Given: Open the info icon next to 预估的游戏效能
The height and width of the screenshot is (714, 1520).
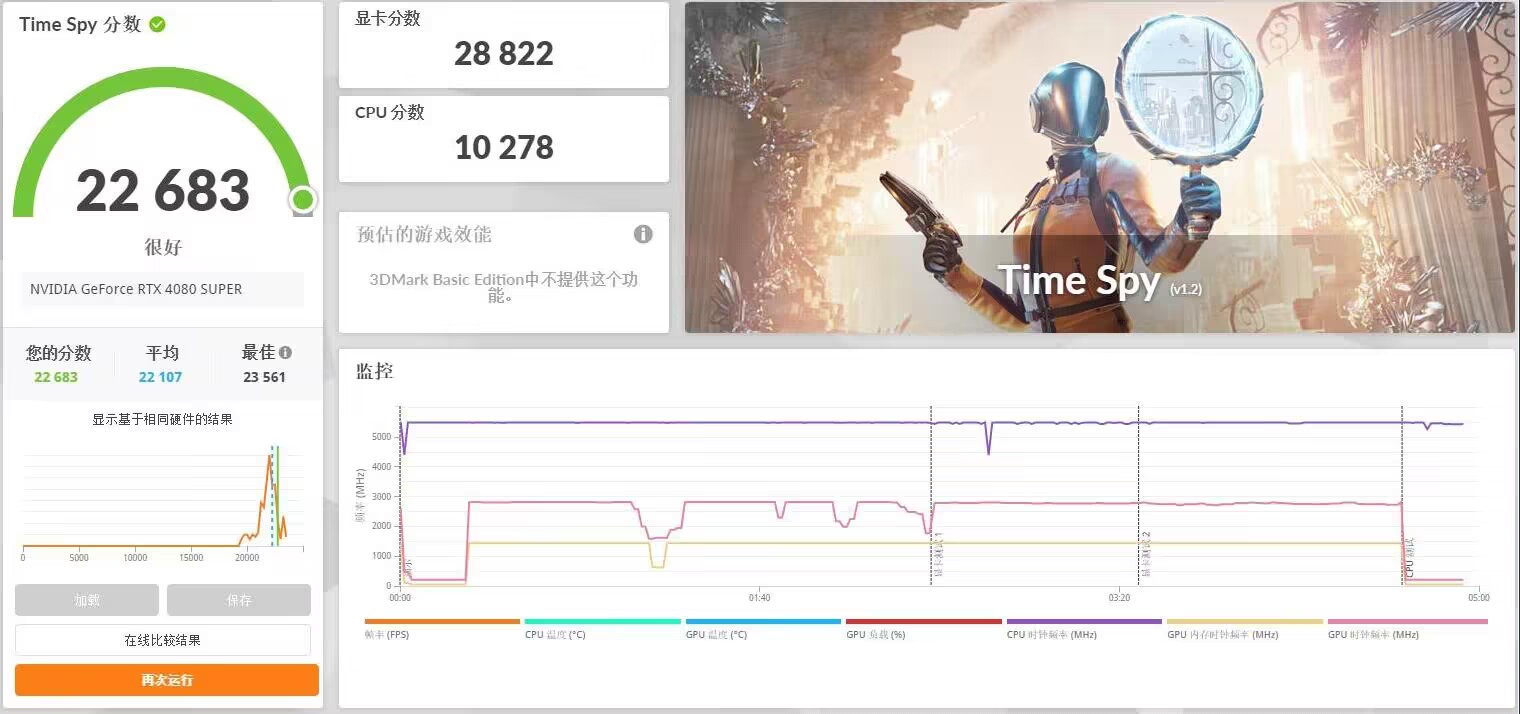Looking at the screenshot, I should (643, 233).
